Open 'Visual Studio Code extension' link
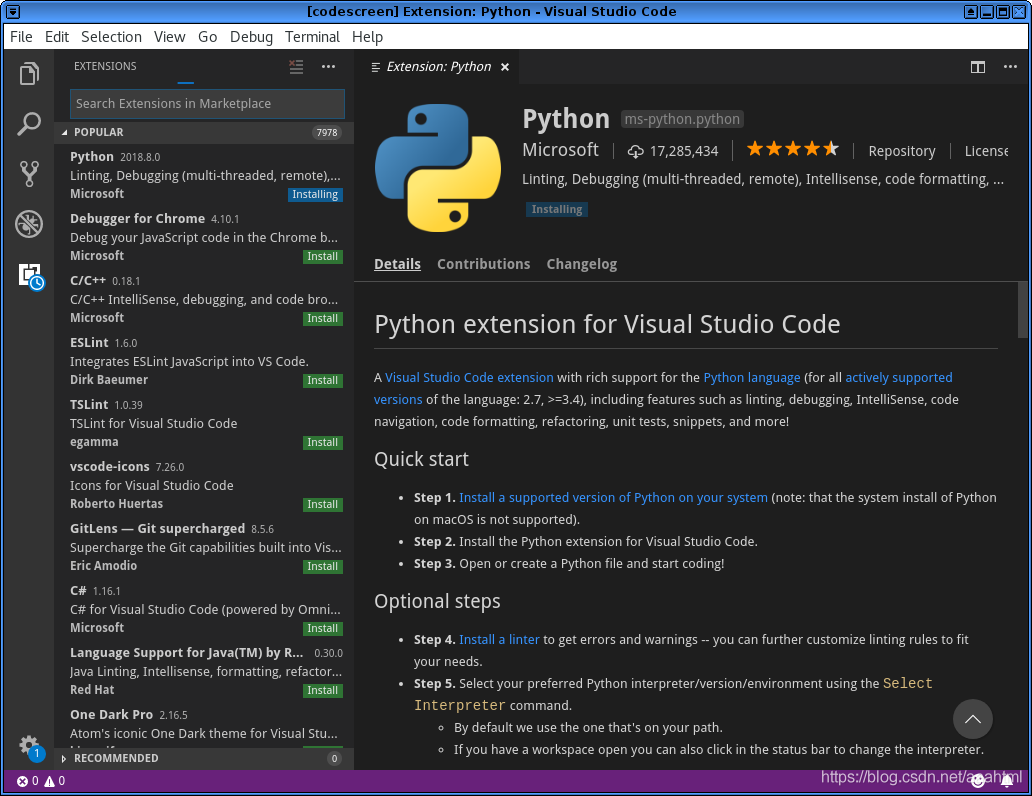Screen dimensions: 1032x796 tap(469, 378)
